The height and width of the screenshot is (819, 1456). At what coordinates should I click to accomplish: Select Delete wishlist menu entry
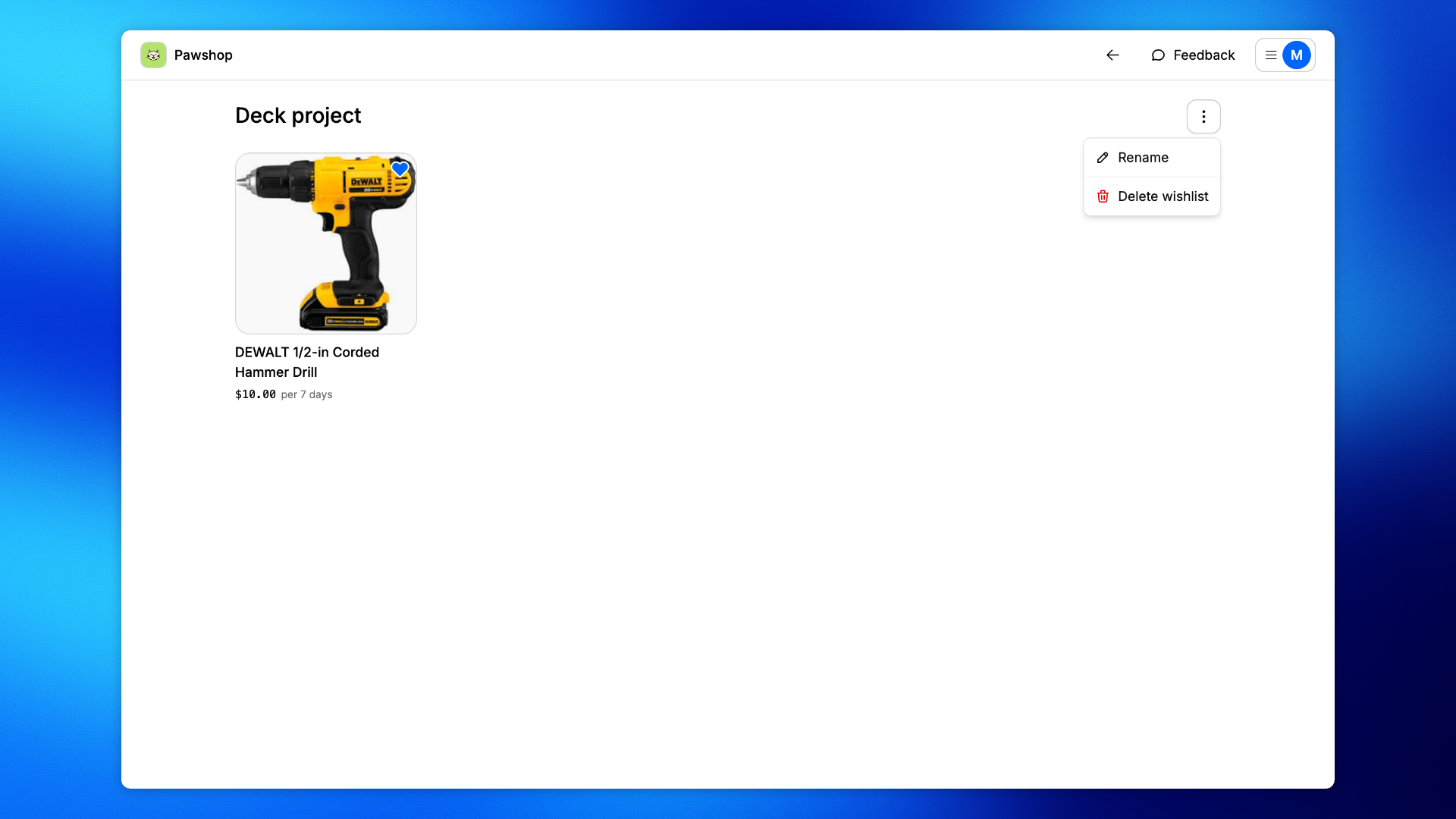(1152, 196)
